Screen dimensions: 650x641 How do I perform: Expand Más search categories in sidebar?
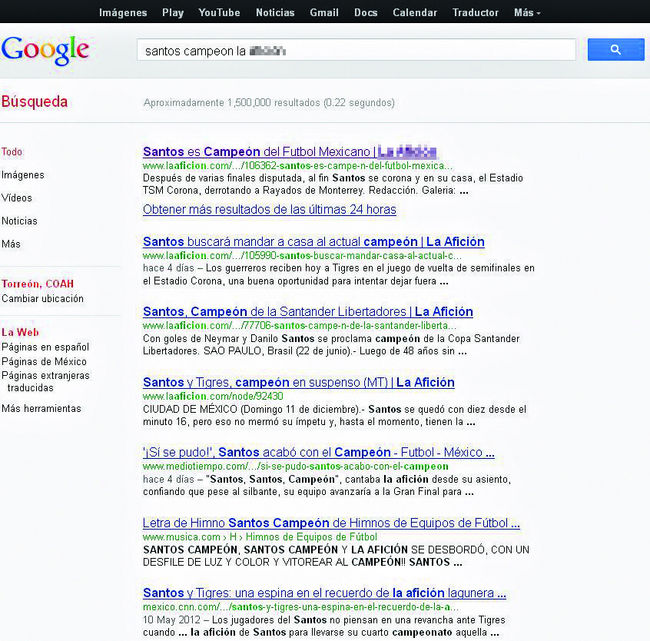pyautogui.click(x=11, y=244)
